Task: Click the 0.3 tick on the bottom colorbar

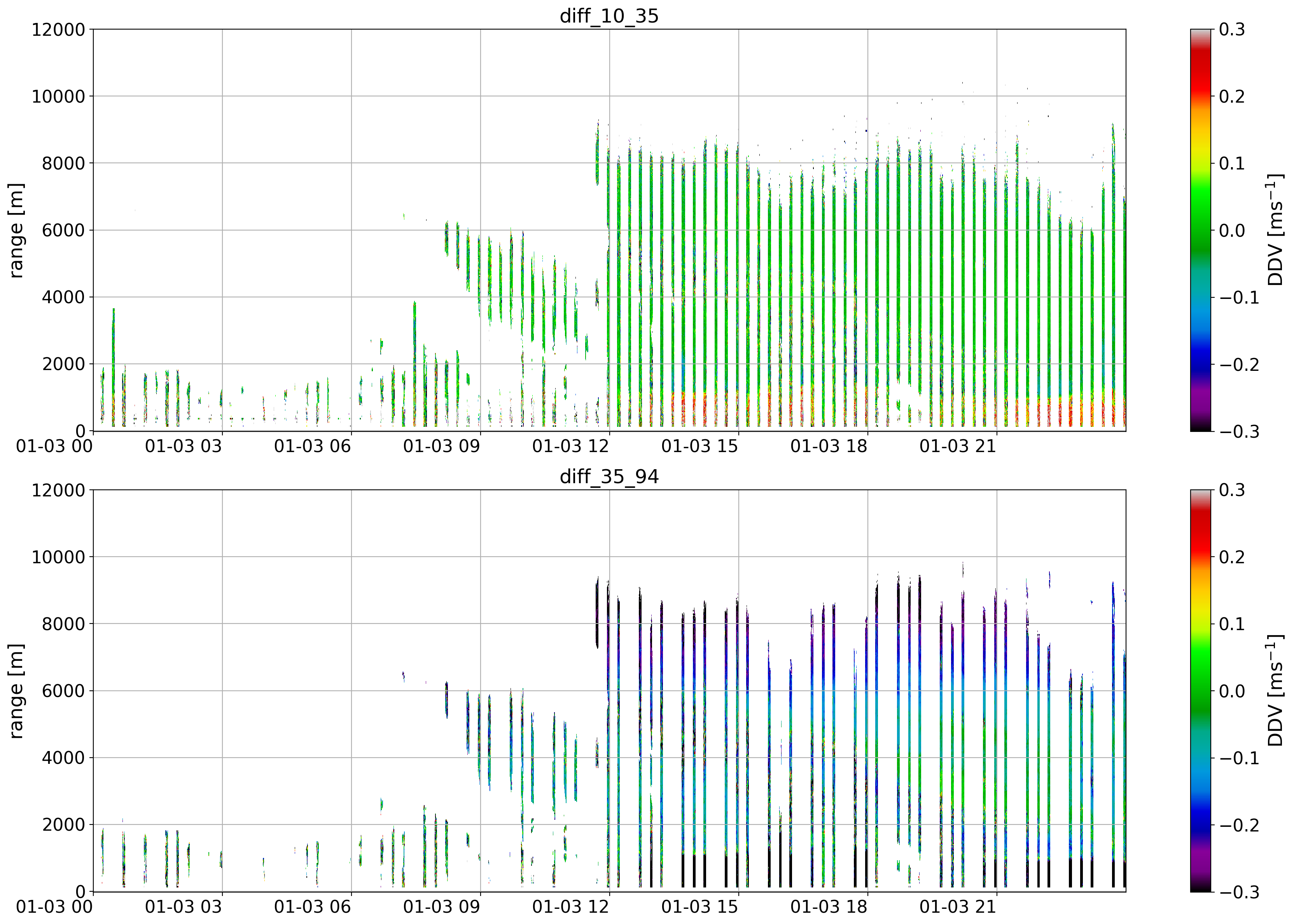Action: tap(1232, 491)
